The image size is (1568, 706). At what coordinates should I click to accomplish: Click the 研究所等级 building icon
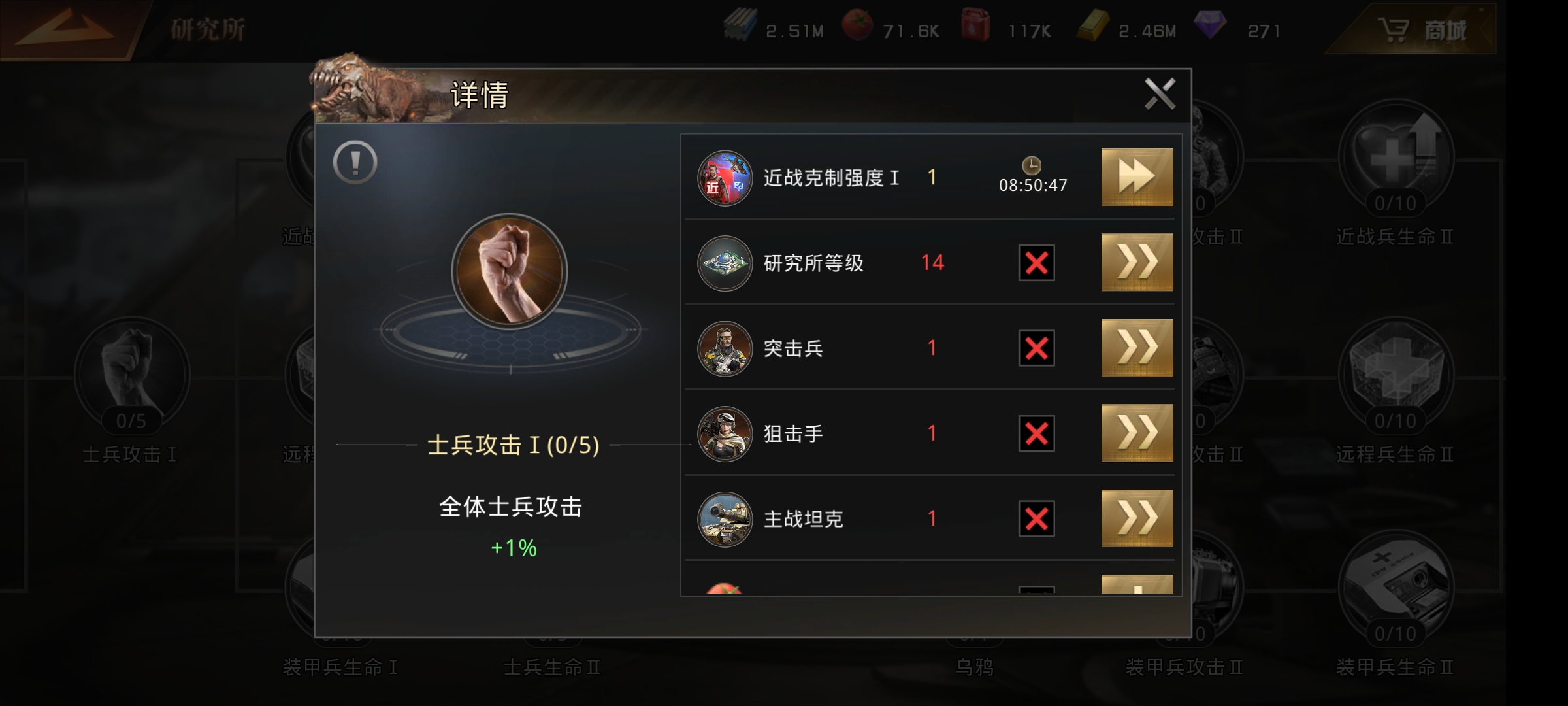point(725,263)
